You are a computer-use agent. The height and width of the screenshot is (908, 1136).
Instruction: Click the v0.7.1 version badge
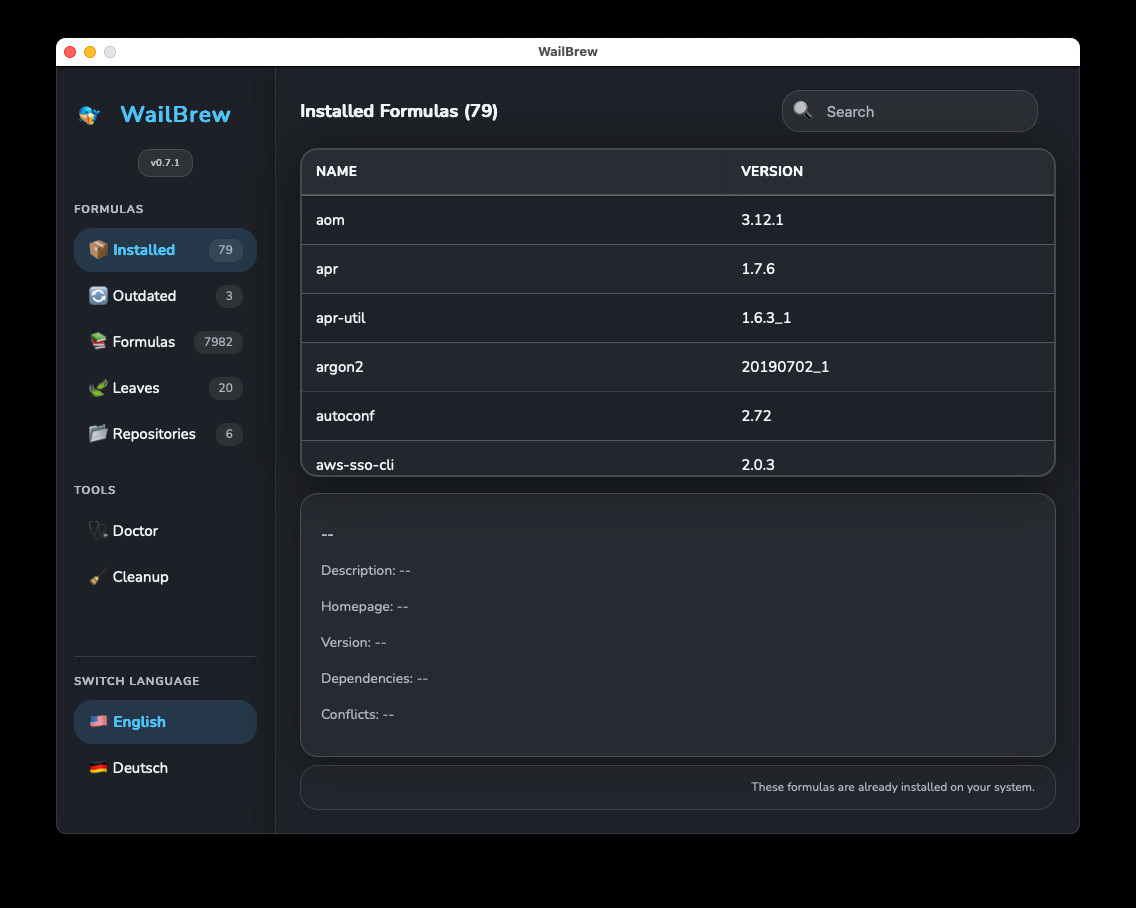coord(165,163)
